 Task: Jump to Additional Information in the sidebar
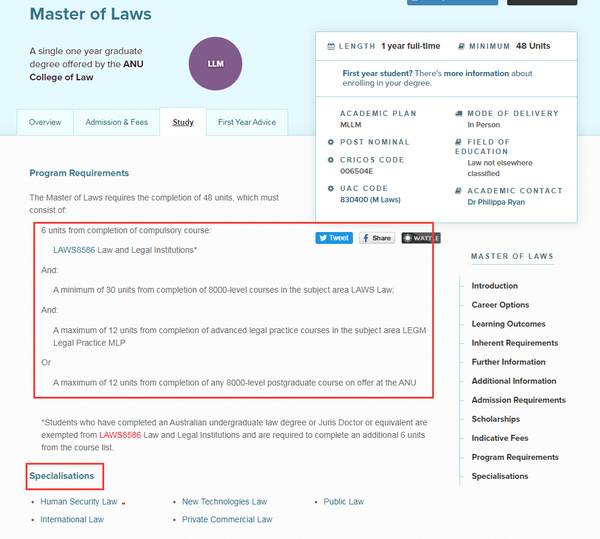514,381
